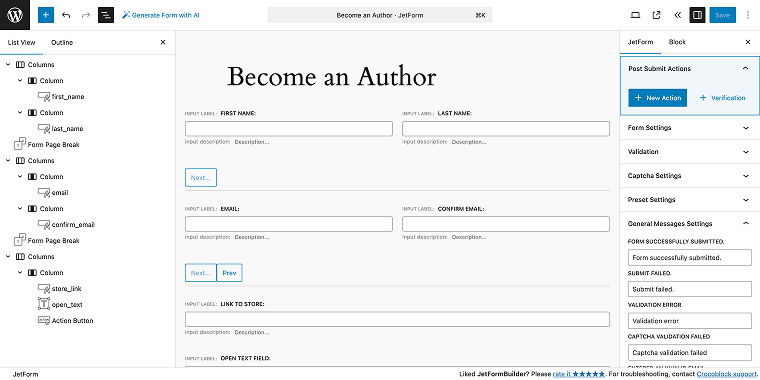
Task: Add a New Action
Action: [x=658, y=98]
